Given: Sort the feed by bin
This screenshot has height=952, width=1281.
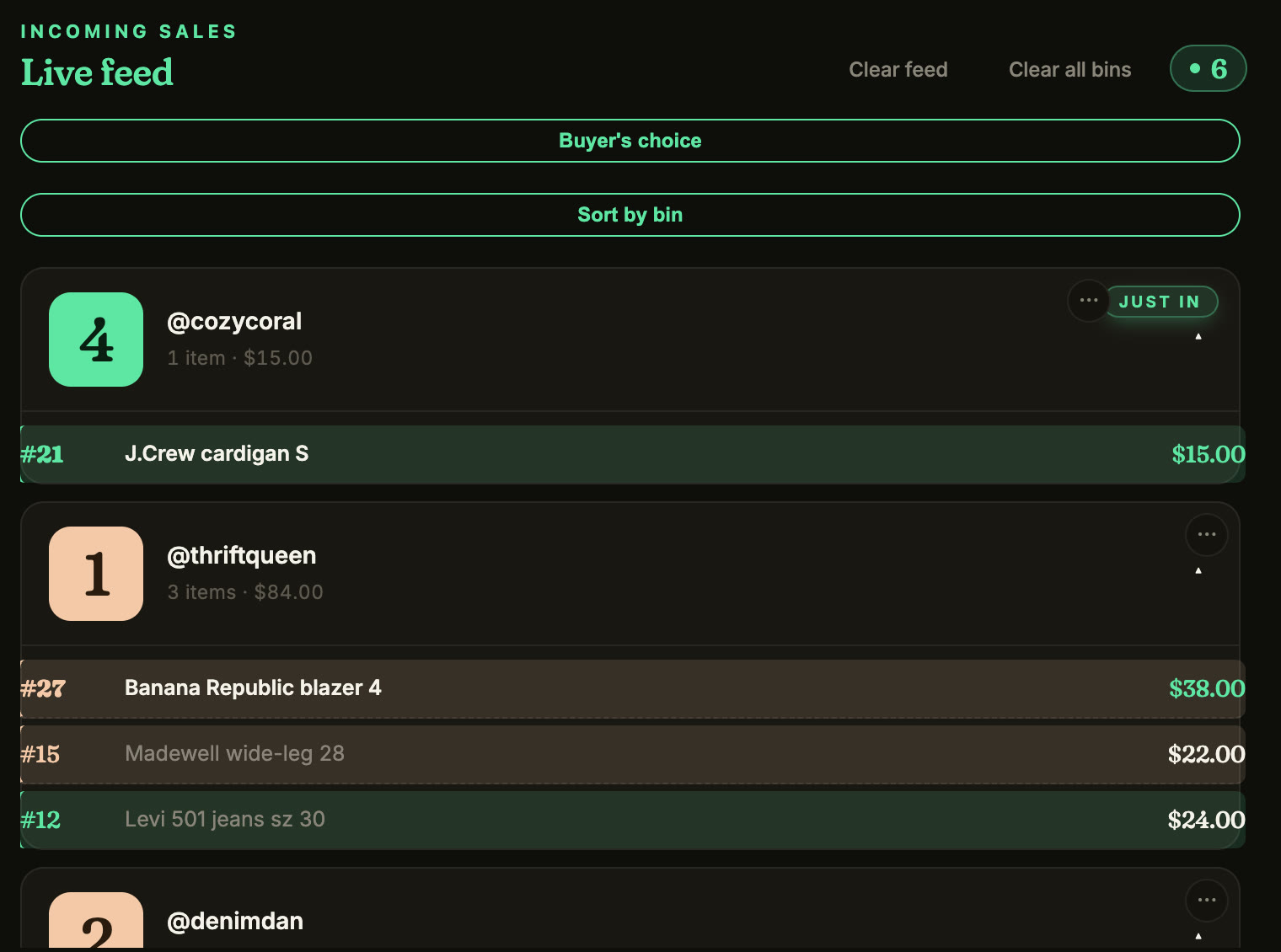Looking at the screenshot, I should (x=630, y=215).
